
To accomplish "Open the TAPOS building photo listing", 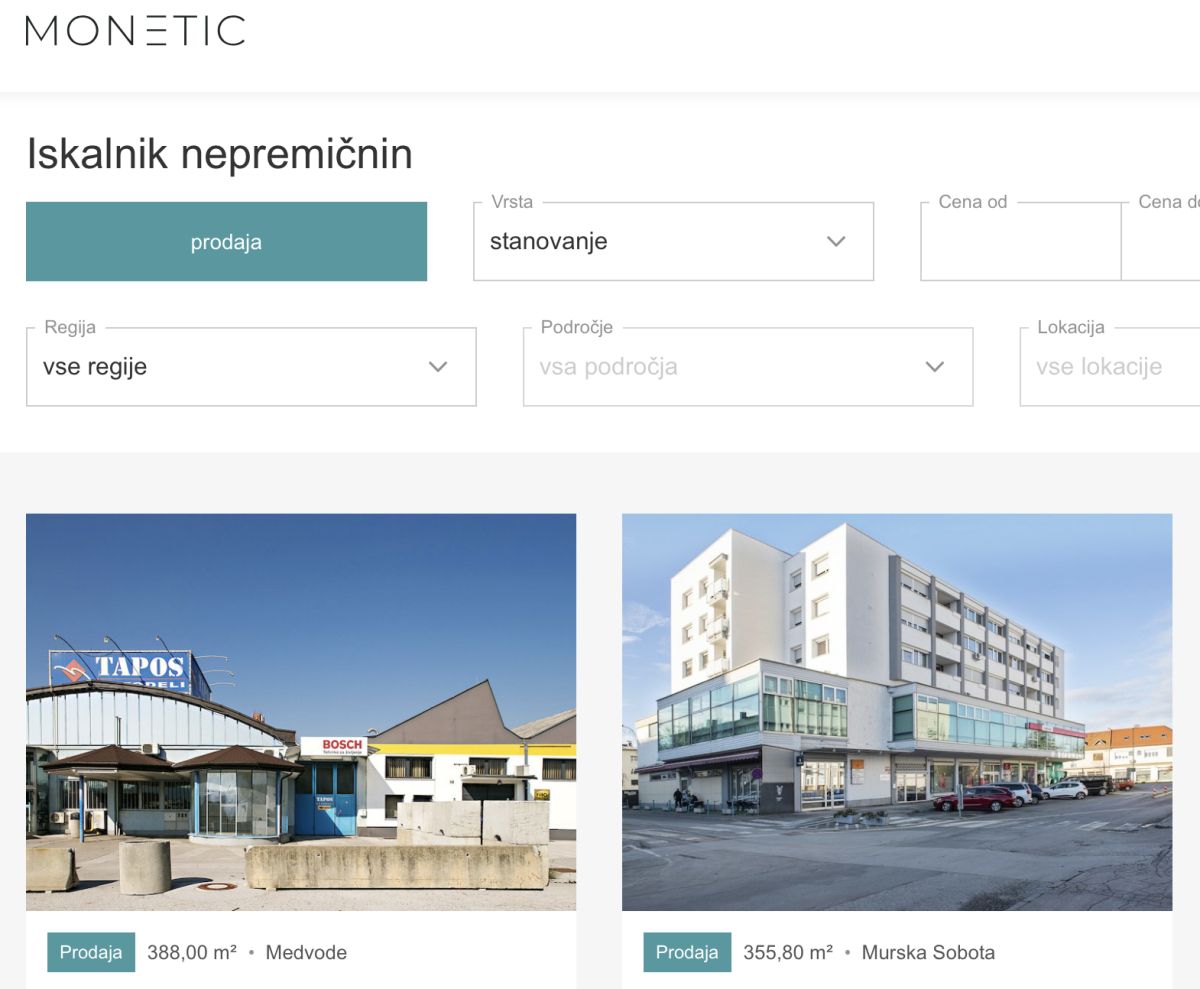I will pyautogui.click(x=301, y=712).
